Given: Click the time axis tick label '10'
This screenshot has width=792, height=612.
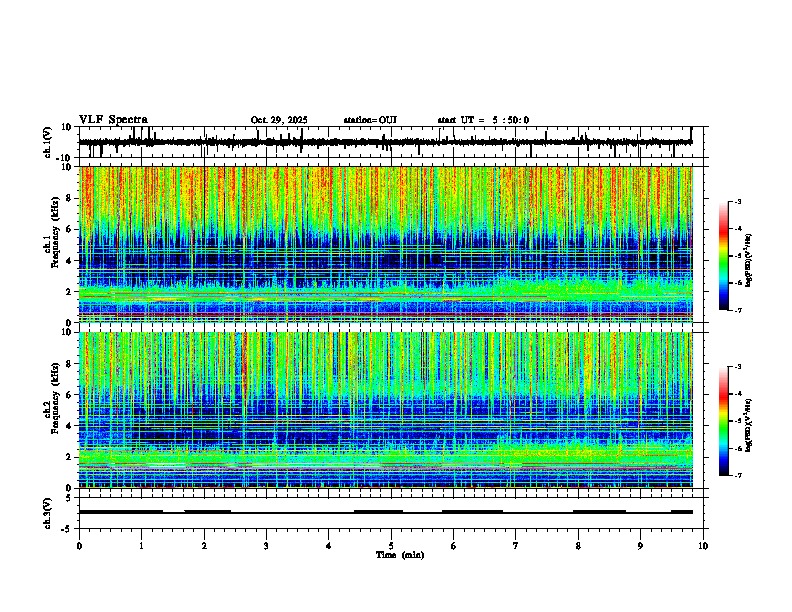Looking at the screenshot, I should [x=703, y=546].
